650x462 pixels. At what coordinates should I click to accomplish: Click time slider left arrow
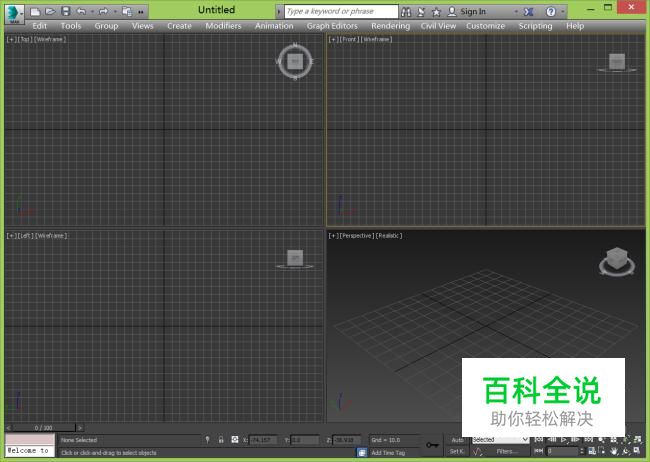[8, 428]
